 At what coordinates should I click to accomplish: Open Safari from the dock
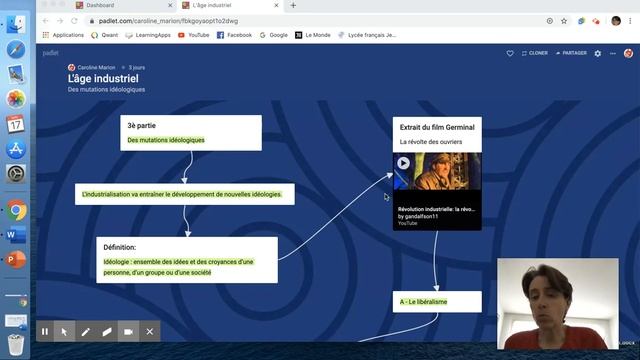pos(16,49)
